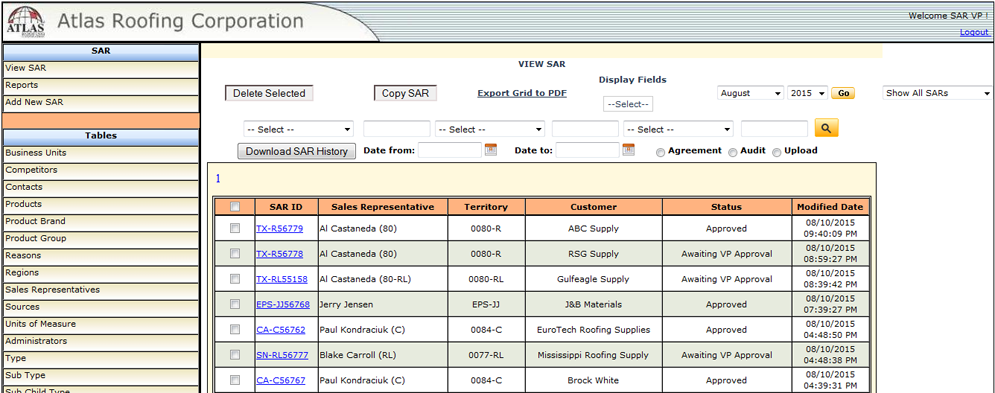Click Download SAR History button
This screenshot has height=393, width=995.
coord(296,151)
